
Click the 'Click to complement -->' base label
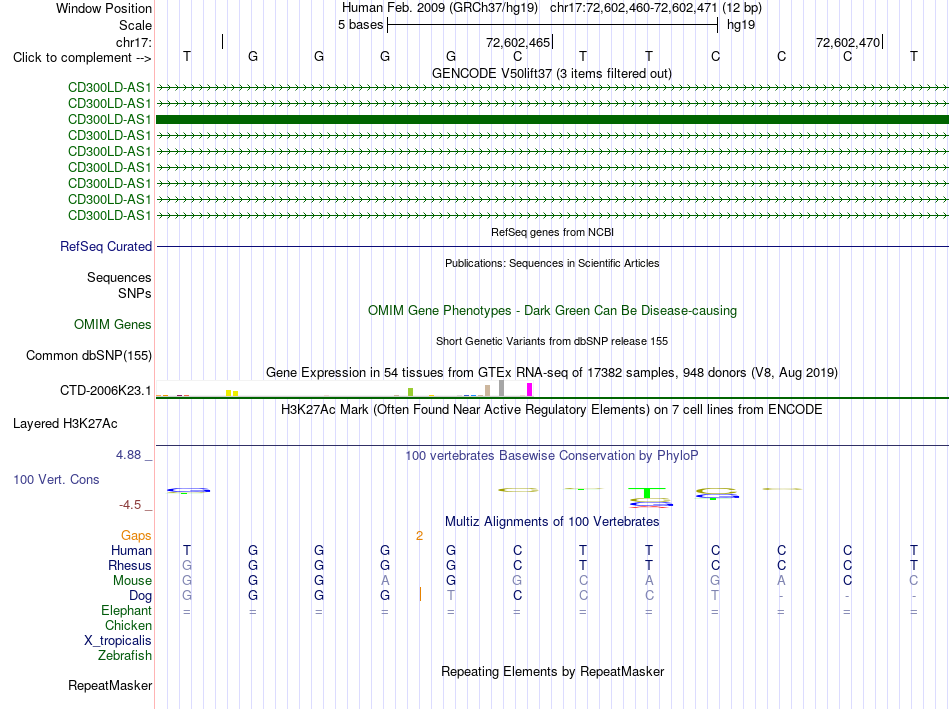(x=82, y=58)
